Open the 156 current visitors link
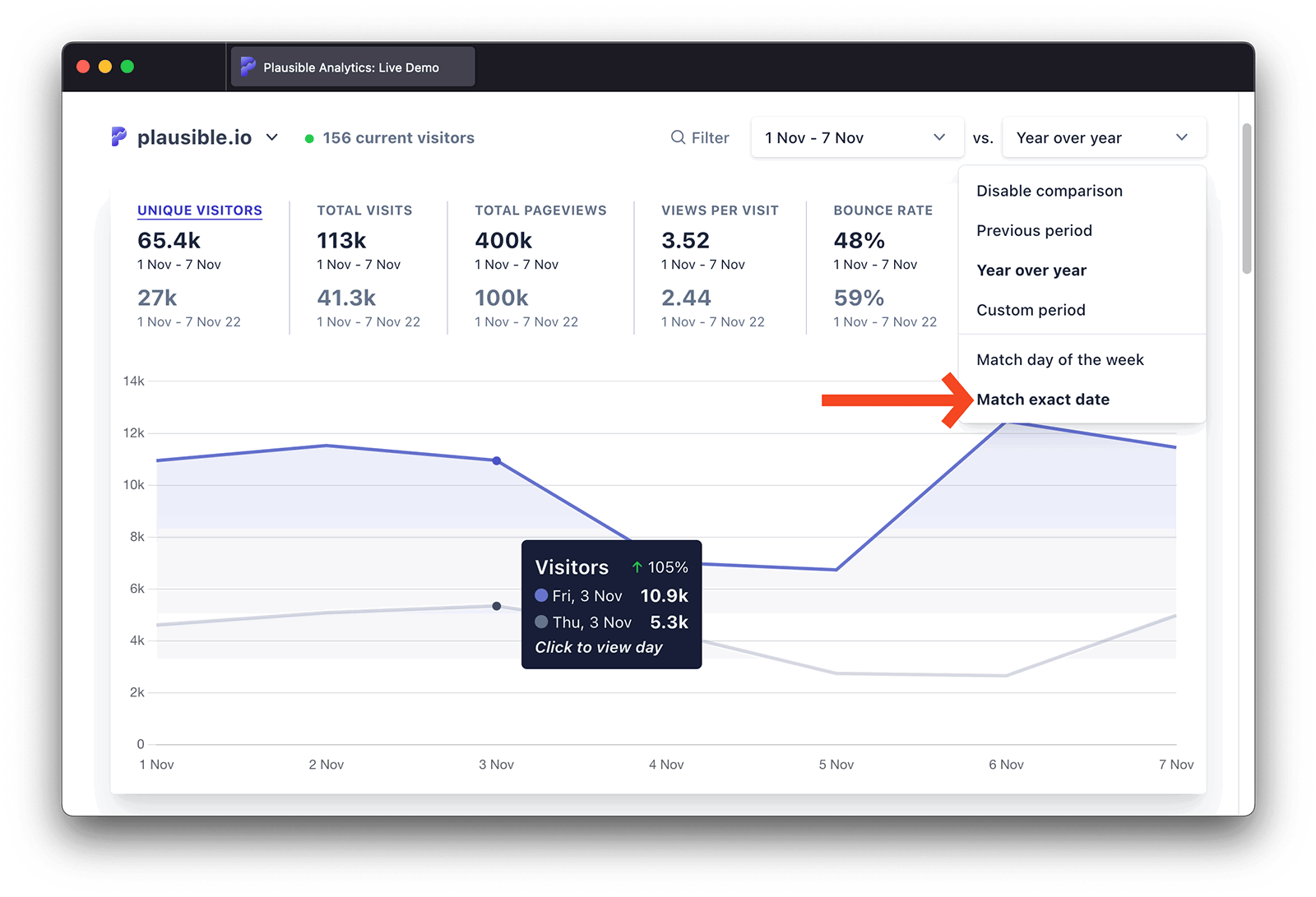The height and width of the screenshot is (897, 1316). (398, 138)
